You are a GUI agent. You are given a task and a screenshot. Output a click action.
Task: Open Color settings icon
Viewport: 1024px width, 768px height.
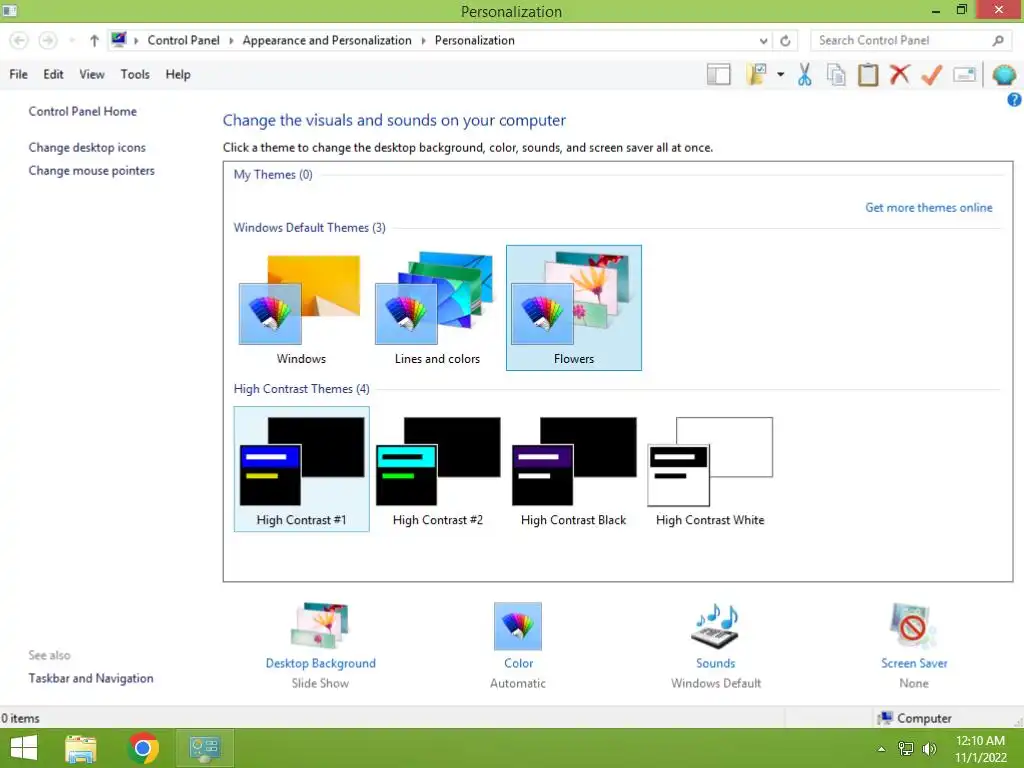pyautogui.click(x=518, y=626)
